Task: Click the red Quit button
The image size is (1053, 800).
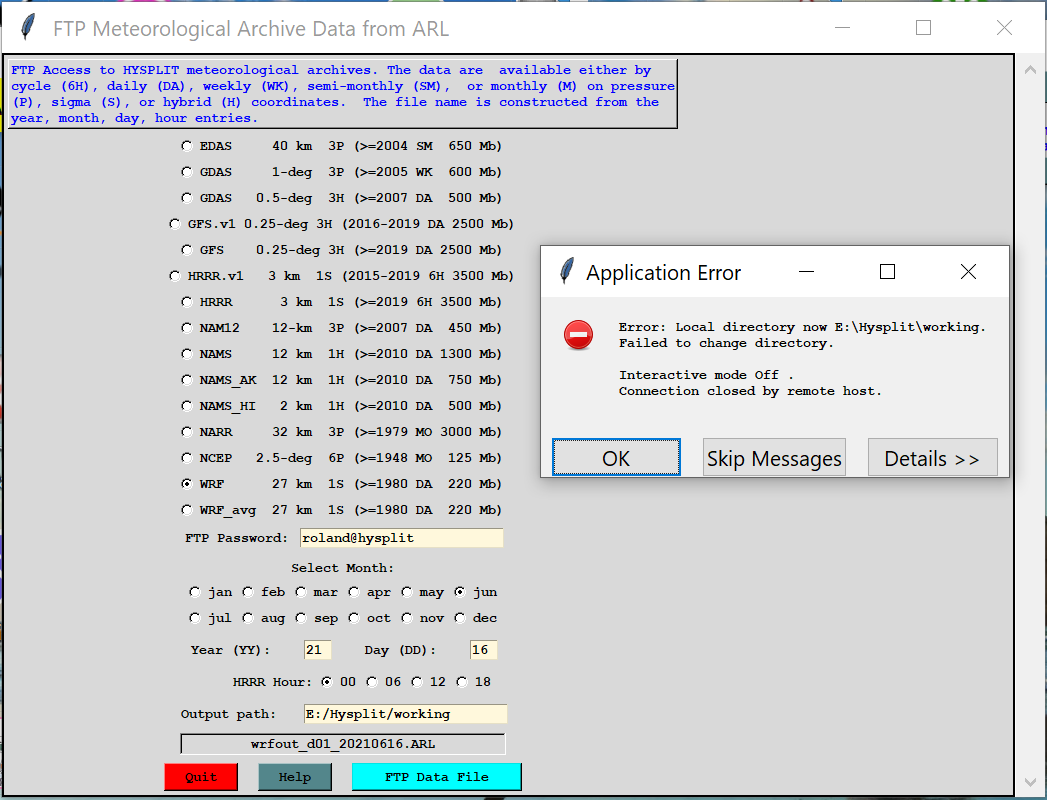Action: (x=201, y=777)
